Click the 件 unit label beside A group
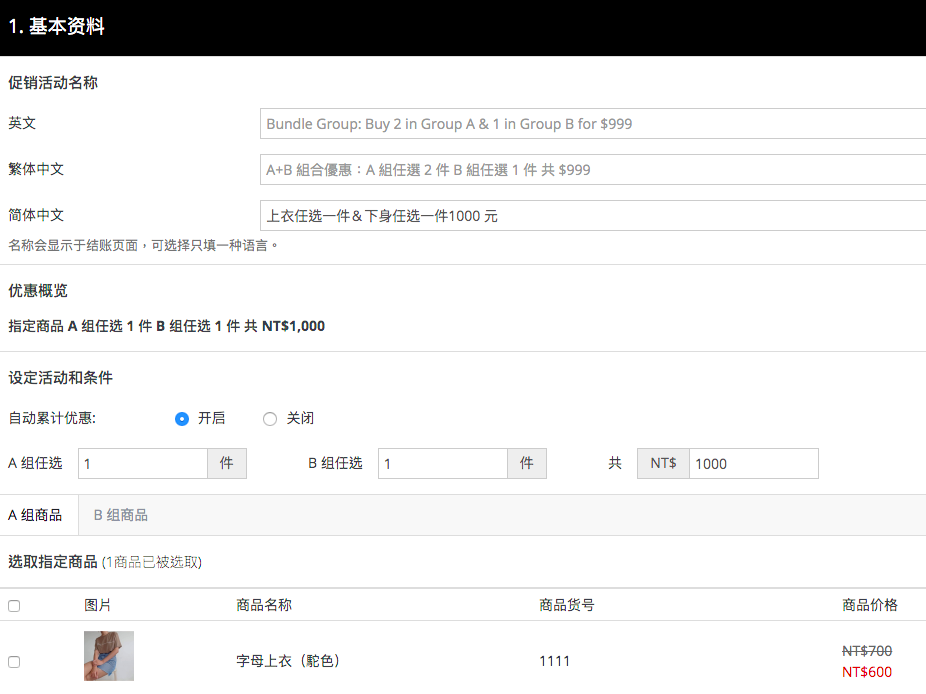The width and height of the screenshot is (926, 694). [x=227, y=464]
